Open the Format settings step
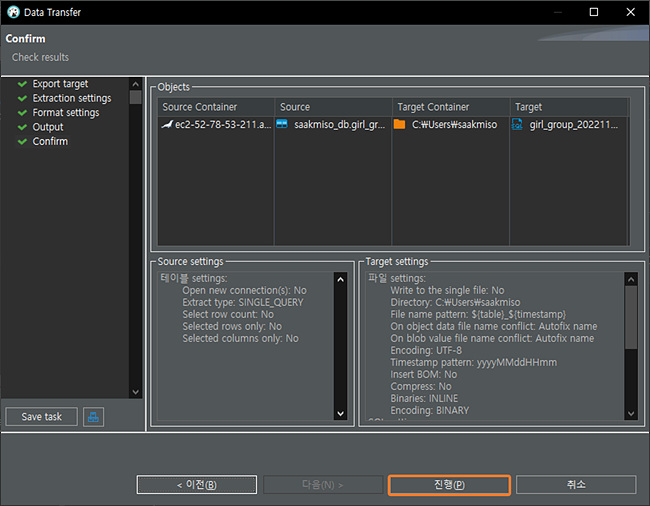 [x=66, y=113]
